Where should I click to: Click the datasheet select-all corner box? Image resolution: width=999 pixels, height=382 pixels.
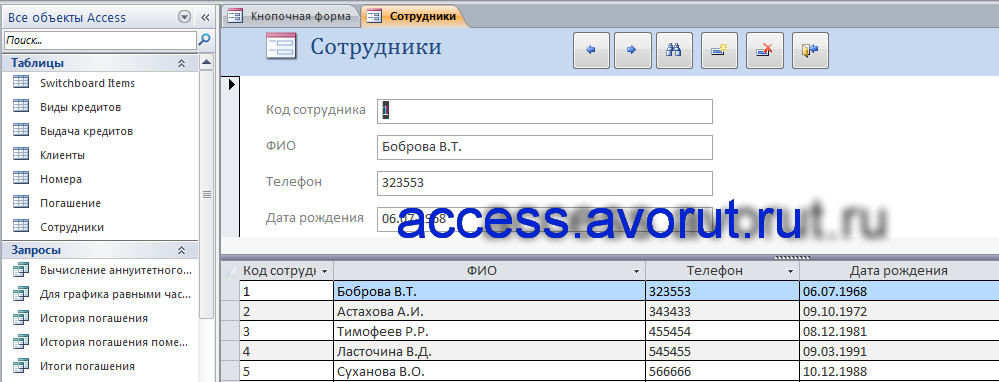[x=230, y=271]
